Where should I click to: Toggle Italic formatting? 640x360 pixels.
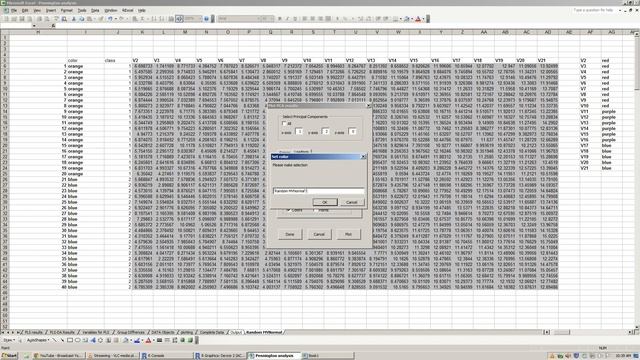pos(287,19)
